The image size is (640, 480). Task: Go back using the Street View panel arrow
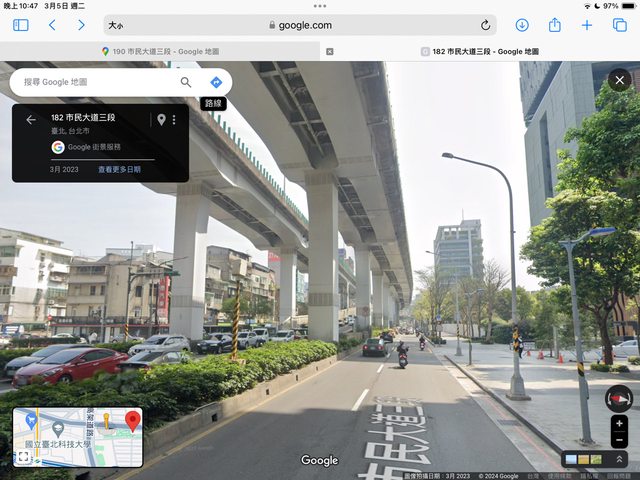tap(31, 120)
